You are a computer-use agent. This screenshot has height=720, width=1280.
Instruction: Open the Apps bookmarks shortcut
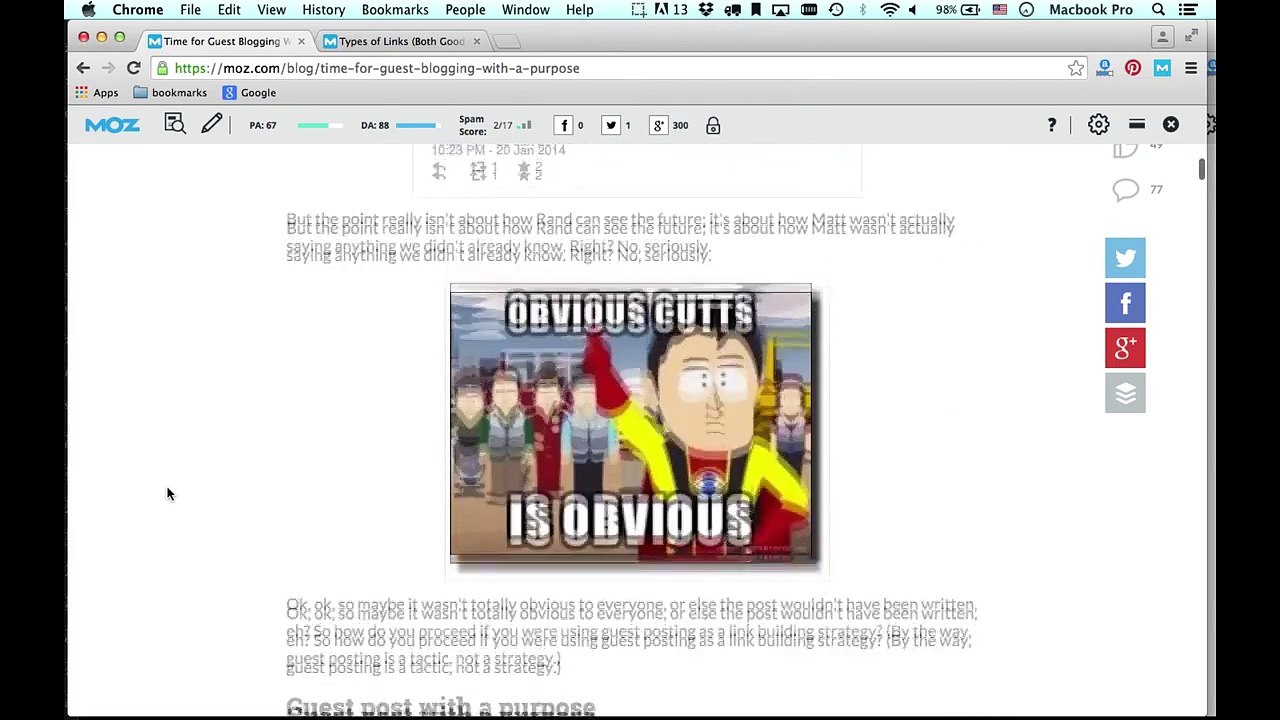[x=96, y=93]
